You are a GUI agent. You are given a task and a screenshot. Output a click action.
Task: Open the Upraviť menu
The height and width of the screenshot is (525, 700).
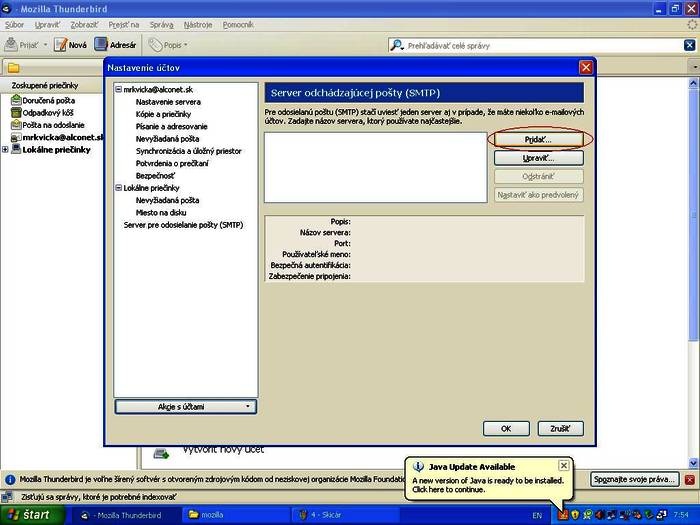(47, 25)
